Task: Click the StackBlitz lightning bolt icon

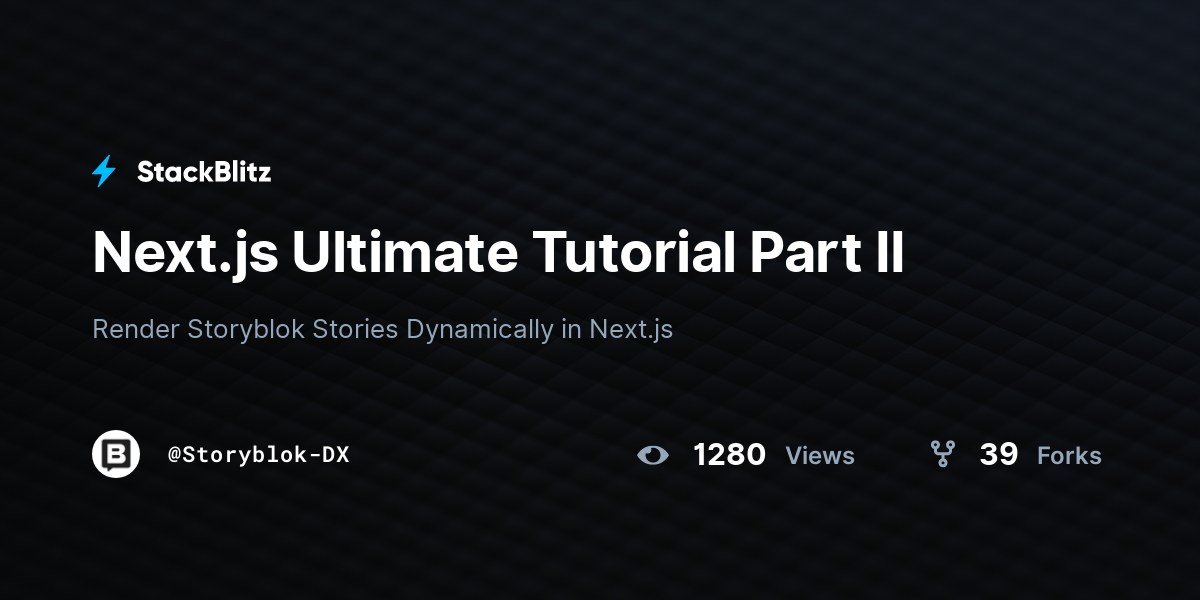Action: pyautogui.click(x=104, y=172)
